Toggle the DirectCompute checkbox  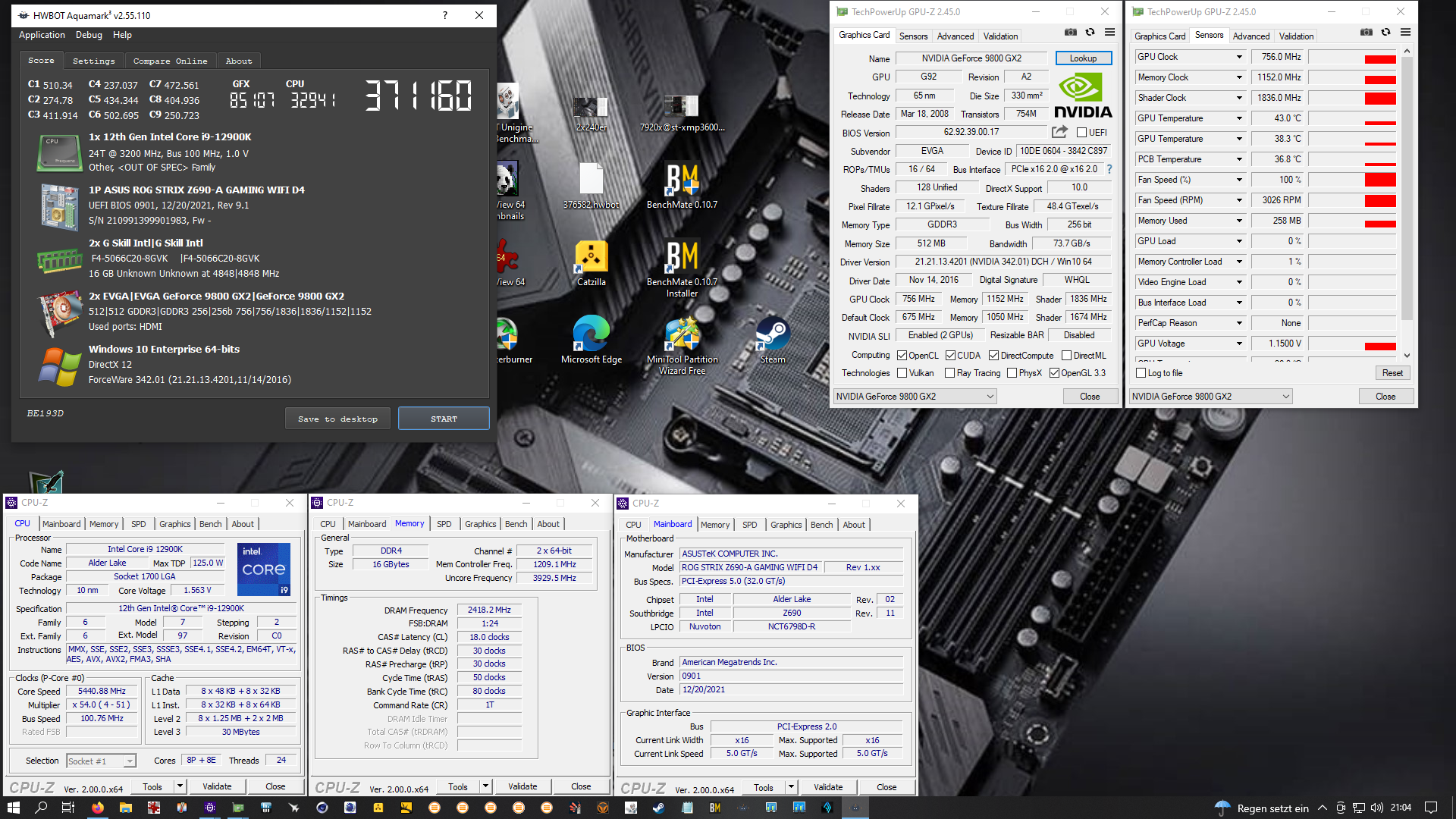[x=993, y=355]
